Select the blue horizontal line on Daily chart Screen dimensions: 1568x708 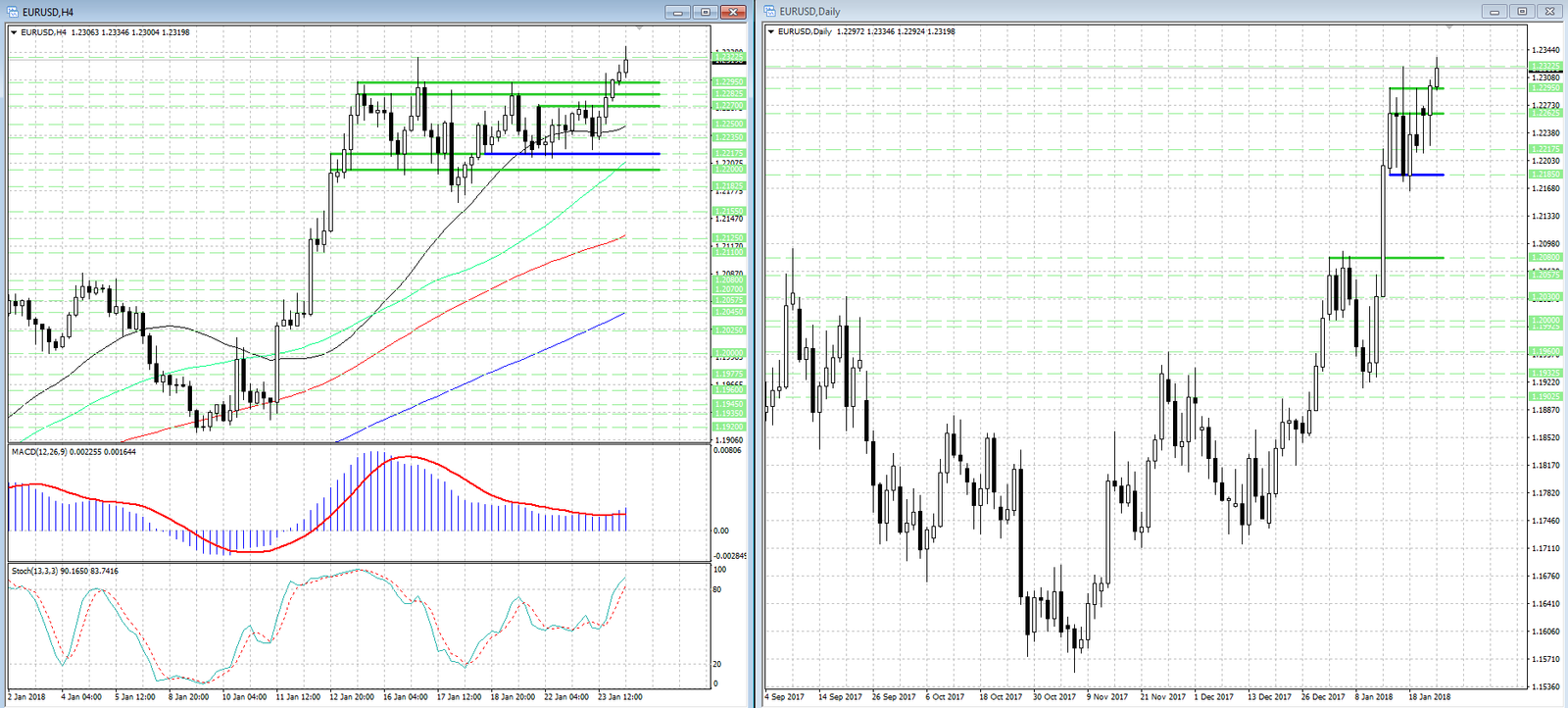click(x=1416, y=175)
